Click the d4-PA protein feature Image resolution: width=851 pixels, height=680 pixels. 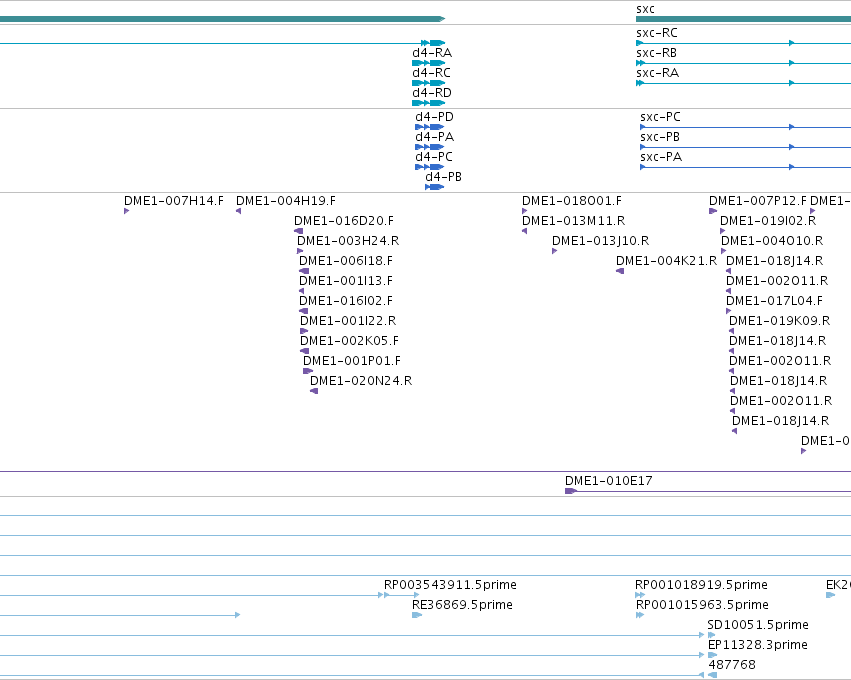pos(429,147)
